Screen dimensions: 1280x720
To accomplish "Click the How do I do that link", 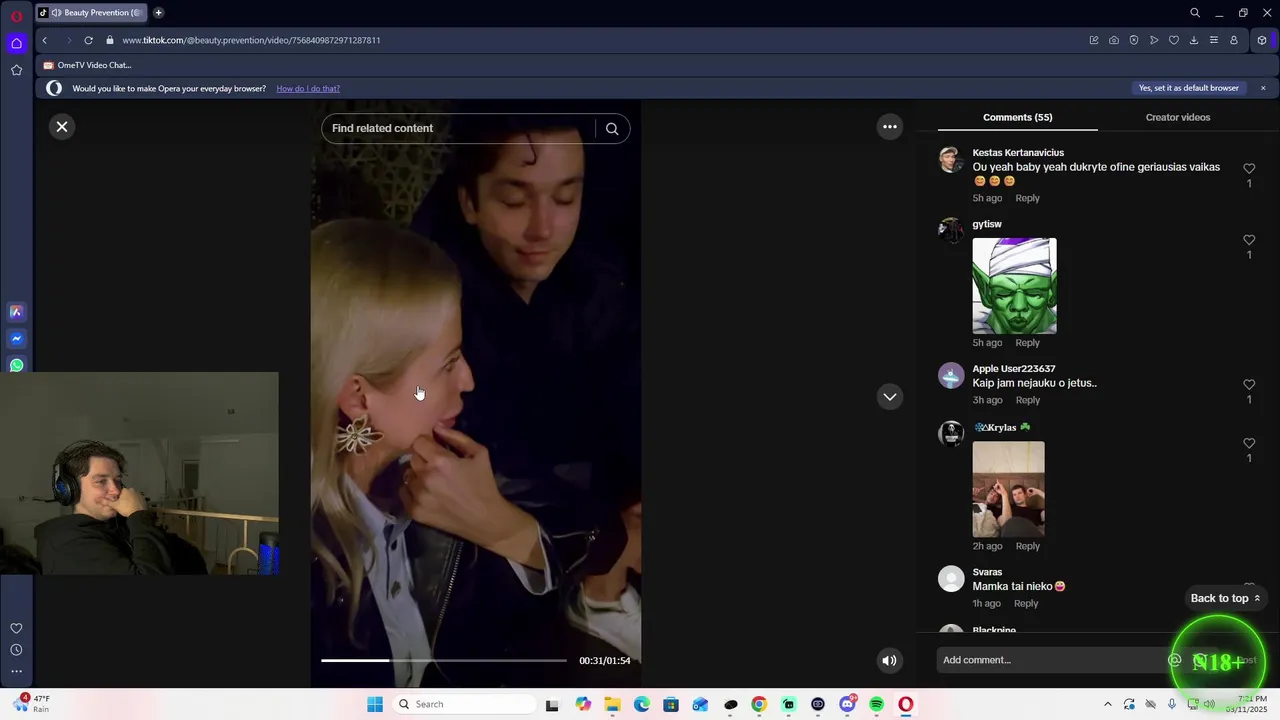I will pos(308,88).
